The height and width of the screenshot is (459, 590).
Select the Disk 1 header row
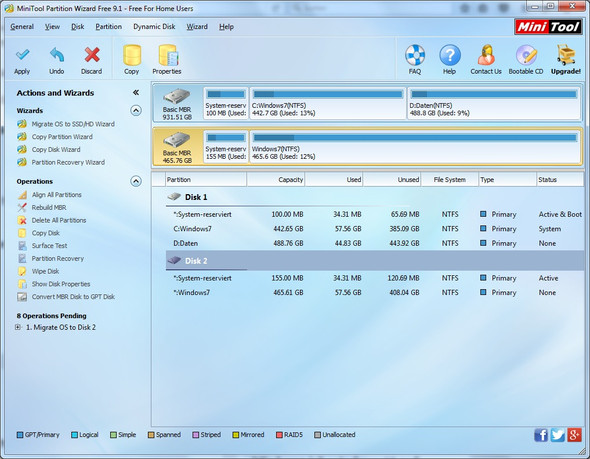click(x=375, y=197)
